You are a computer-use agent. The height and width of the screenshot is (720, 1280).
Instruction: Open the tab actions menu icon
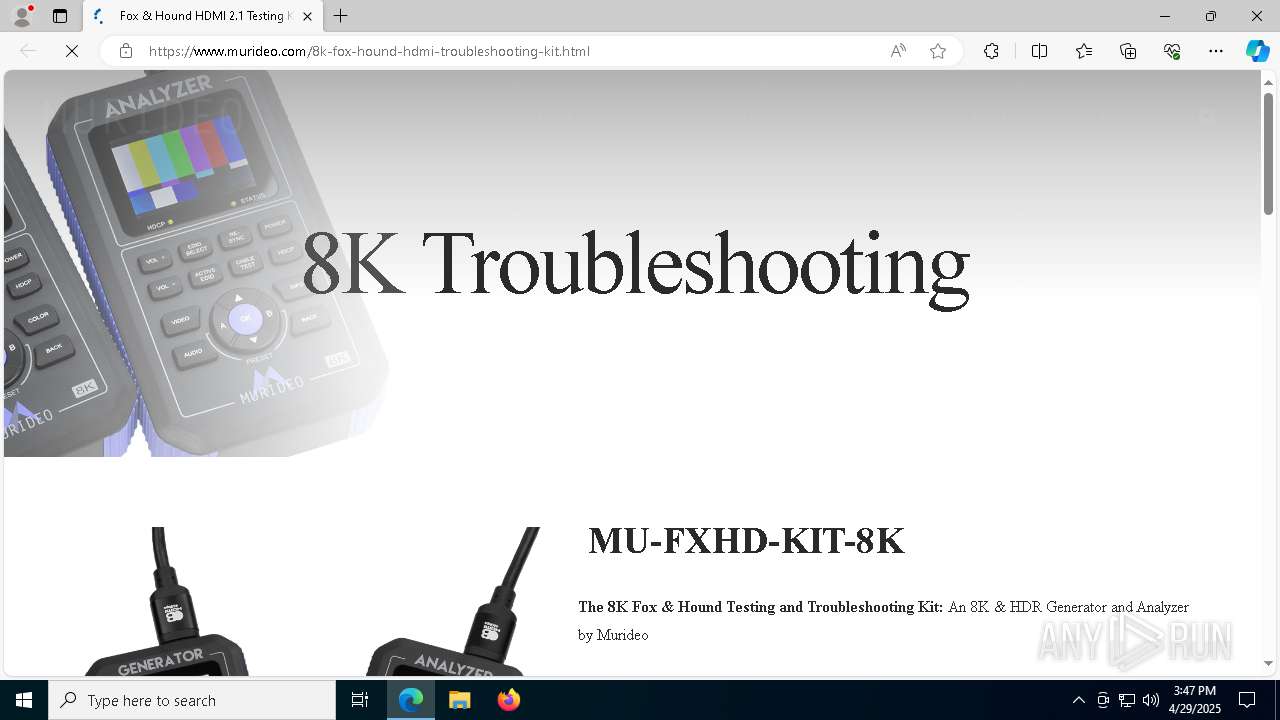tap(60, 16)
